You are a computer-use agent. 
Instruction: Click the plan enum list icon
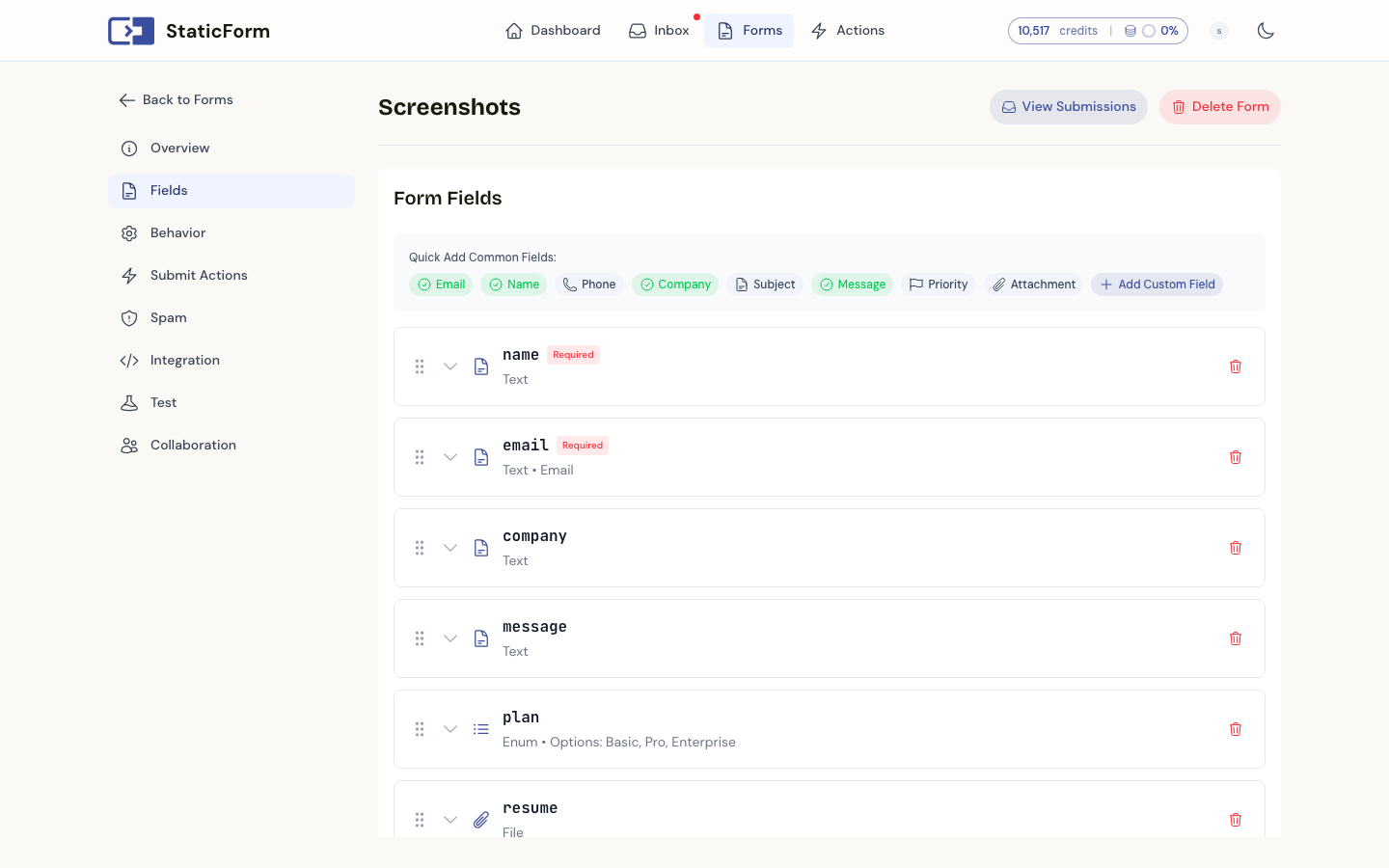pos(481,729)
